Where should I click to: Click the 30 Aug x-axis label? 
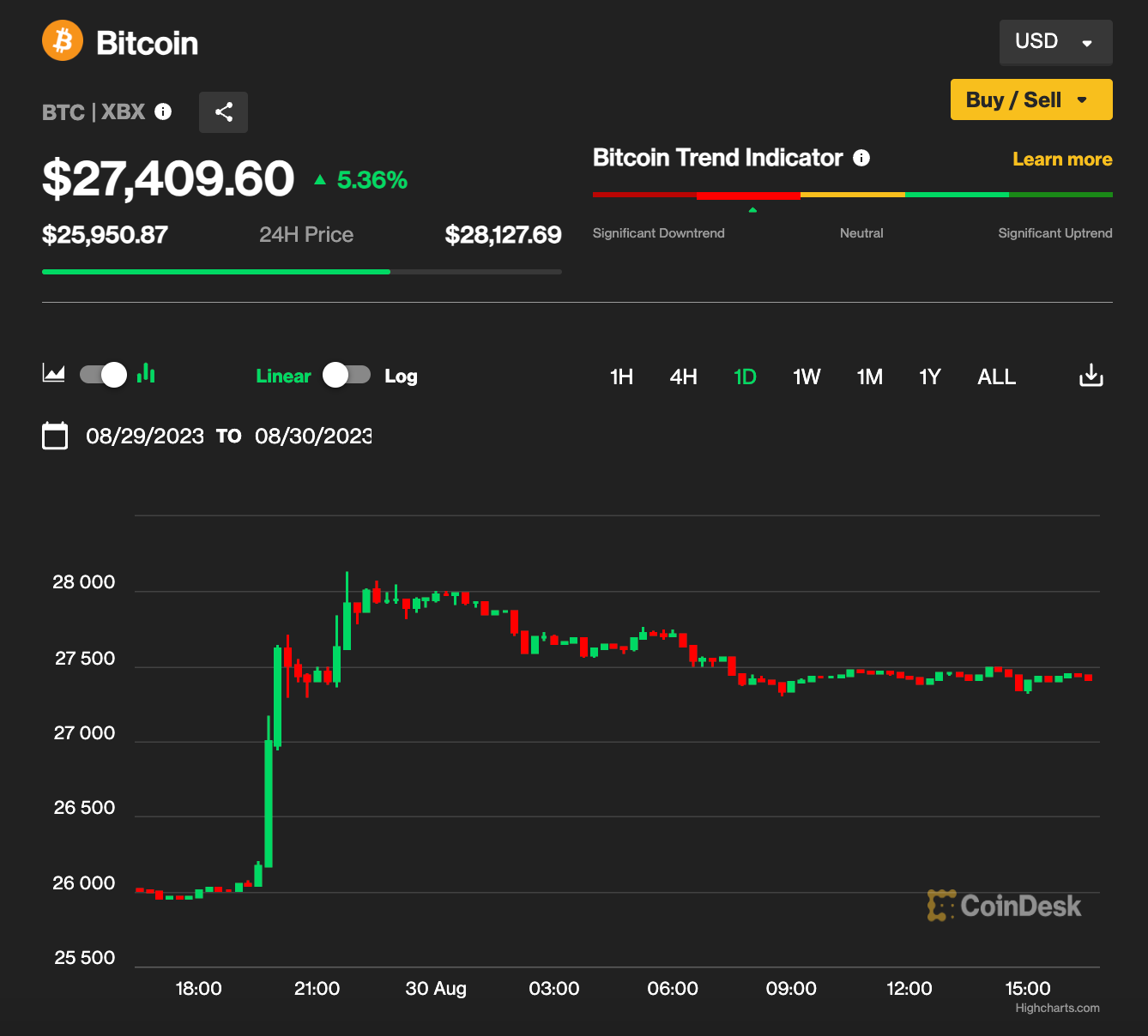point(436,988)
